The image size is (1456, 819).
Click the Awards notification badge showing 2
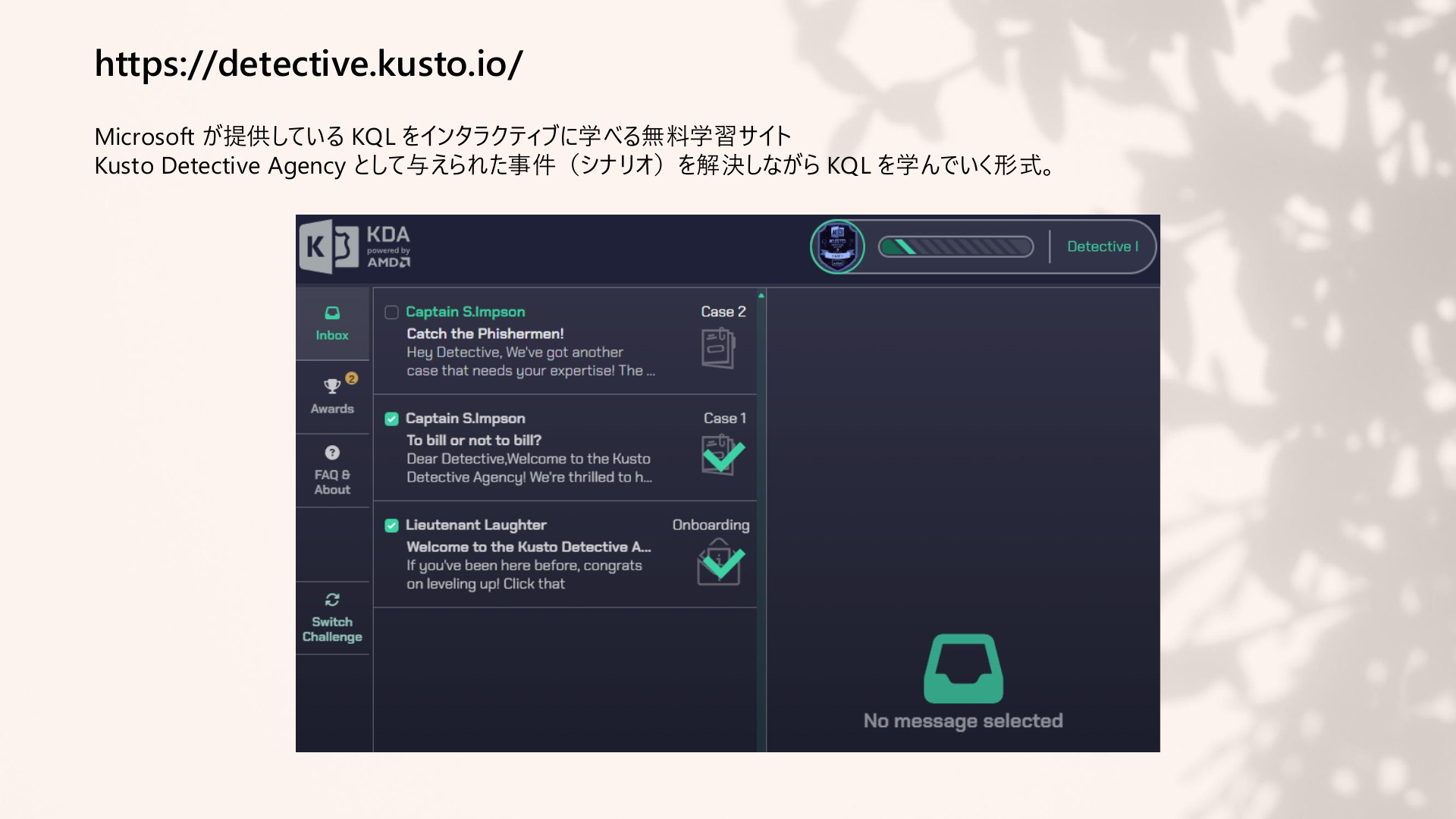351,378
